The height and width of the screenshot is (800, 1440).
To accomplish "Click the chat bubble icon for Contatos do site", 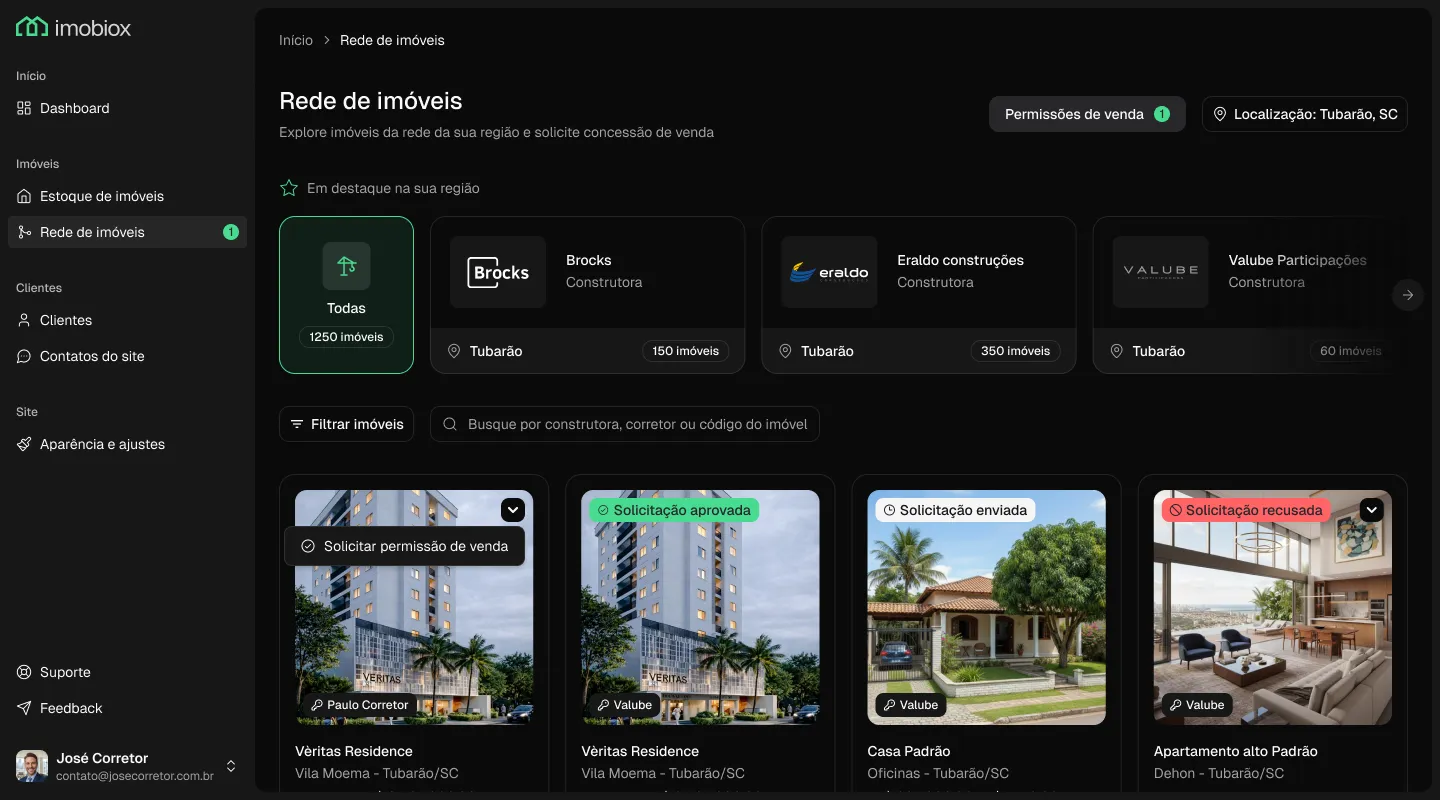I will pyautogui.click(x=24, y=356).
